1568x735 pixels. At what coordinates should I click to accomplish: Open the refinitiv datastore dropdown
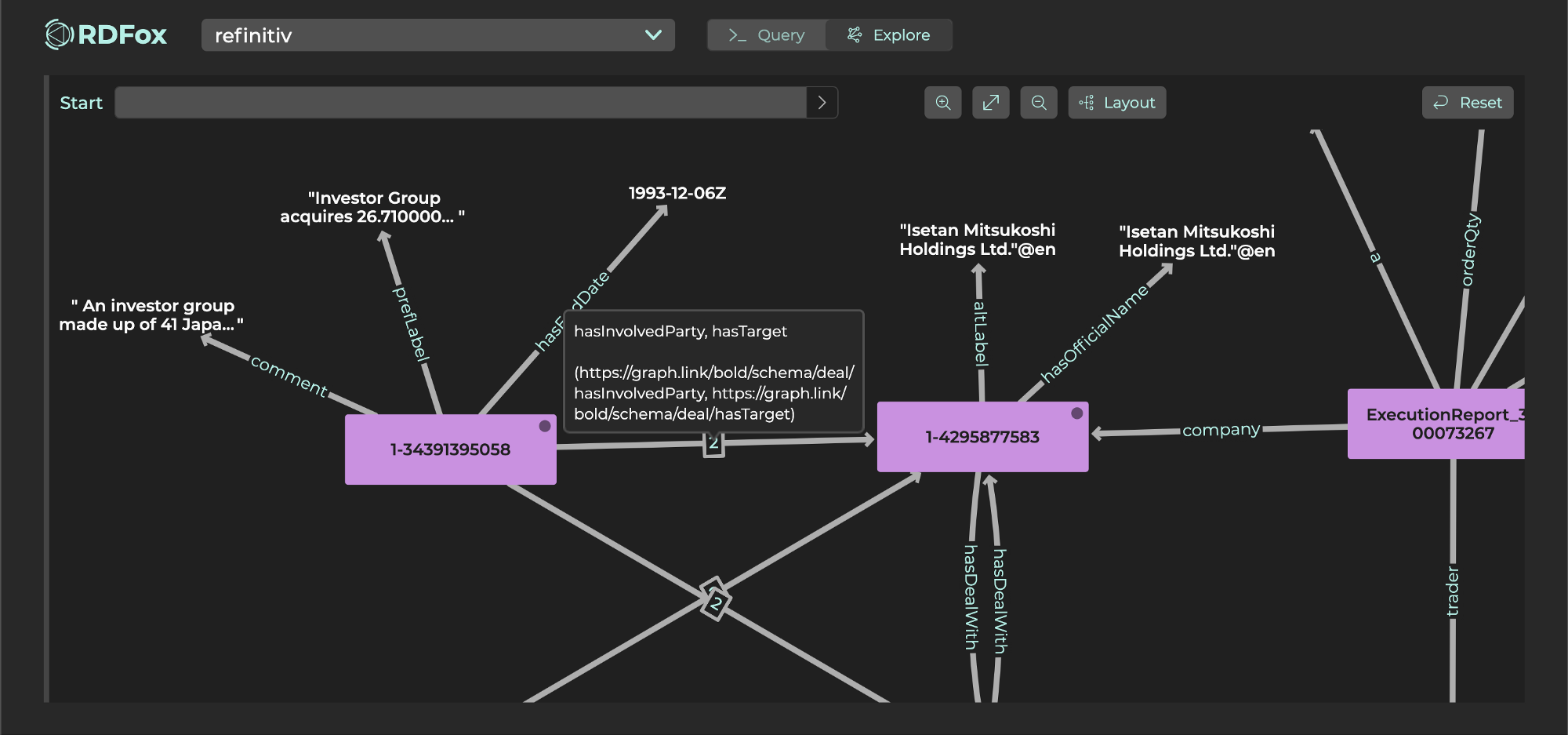(x=437, y=35)
